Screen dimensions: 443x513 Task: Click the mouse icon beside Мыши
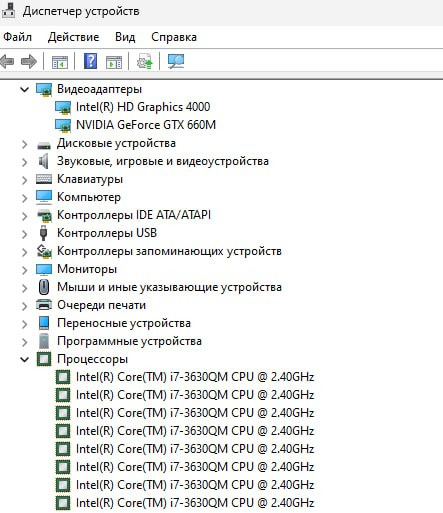coord(44,287)
